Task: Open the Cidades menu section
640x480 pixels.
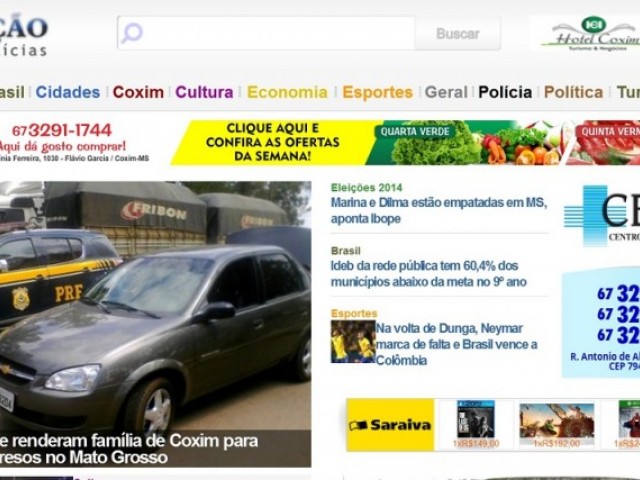Action: pyautogui.click(x=68, y=92)
